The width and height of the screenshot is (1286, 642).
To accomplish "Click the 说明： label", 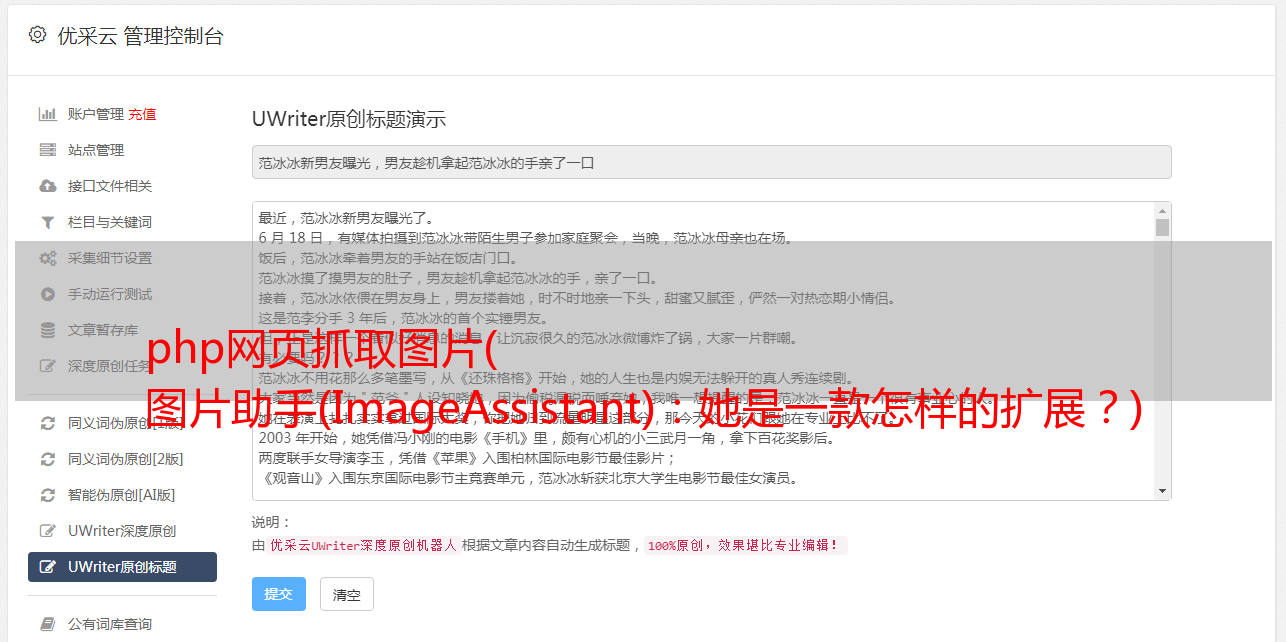I will click(271, 522).
